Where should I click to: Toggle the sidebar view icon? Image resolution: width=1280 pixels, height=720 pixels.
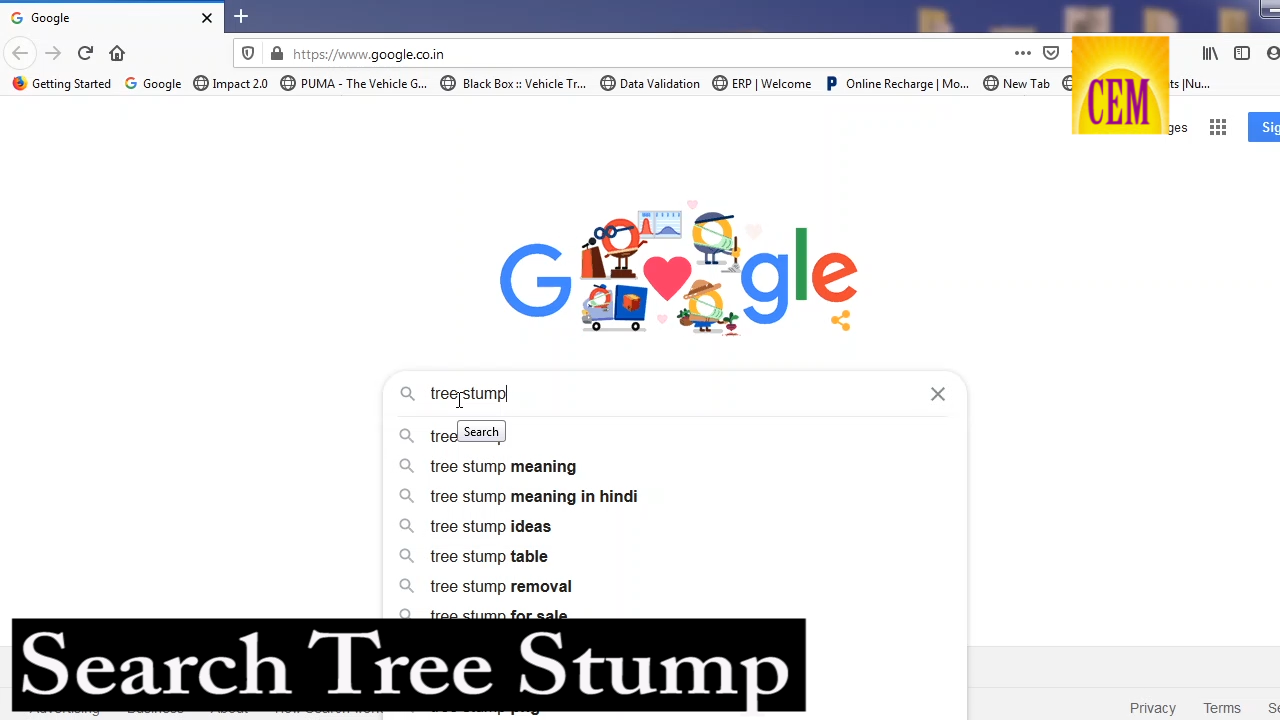[x=1242, y=53]
